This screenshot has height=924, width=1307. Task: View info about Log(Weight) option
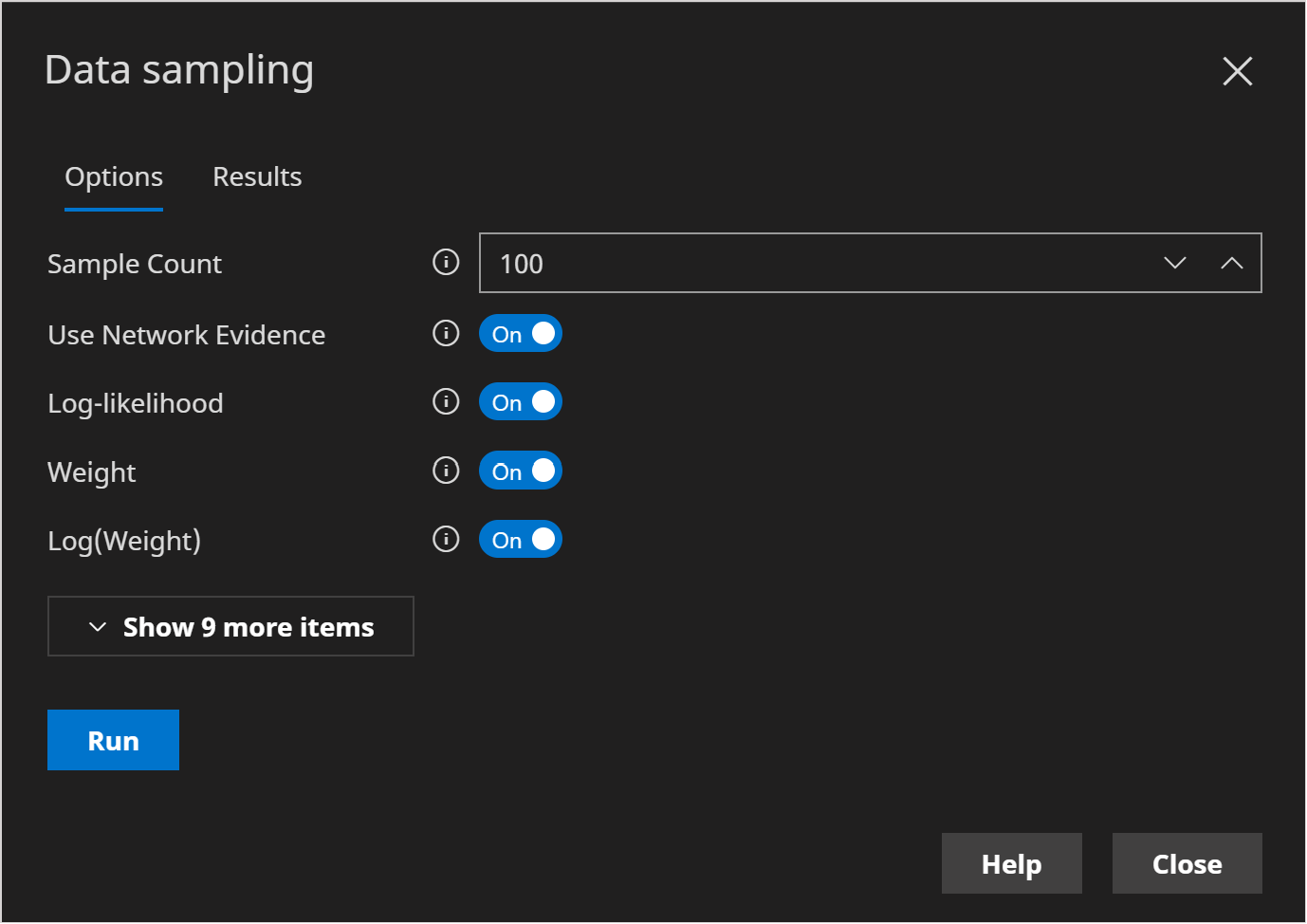coord(445,538)
